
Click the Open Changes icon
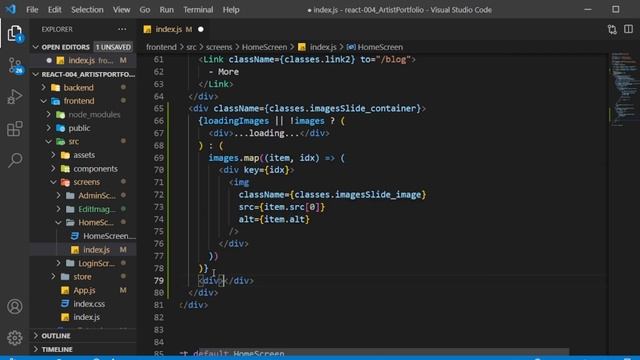tap(612, 29)
